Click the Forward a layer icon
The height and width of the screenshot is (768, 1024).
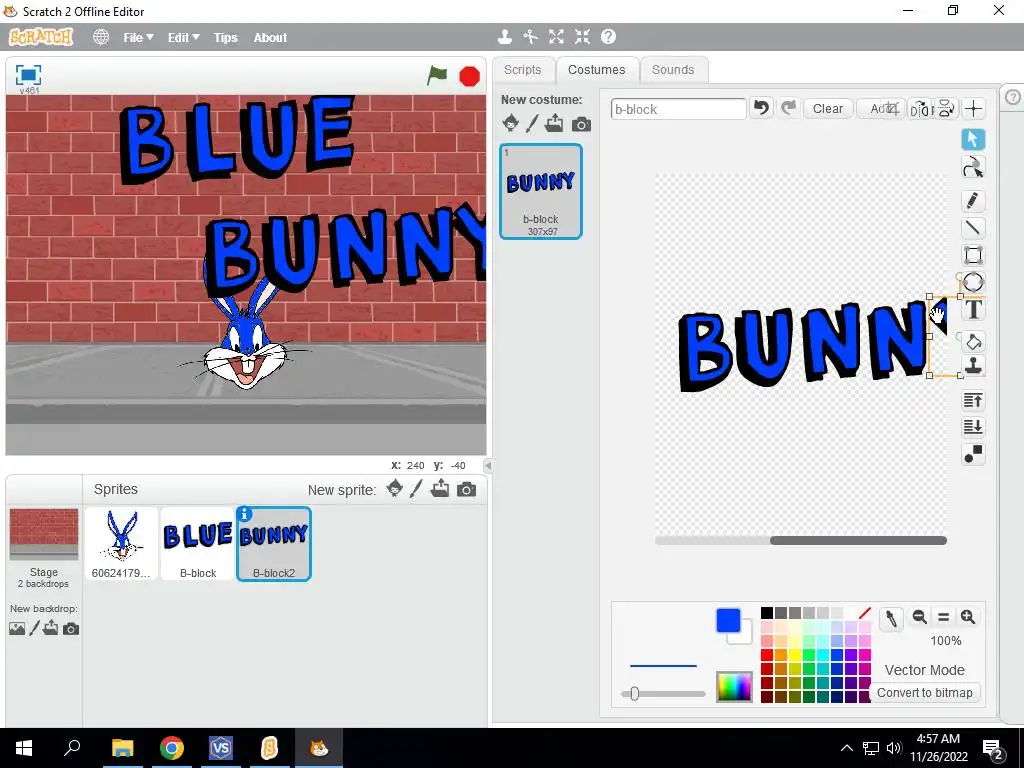click(973, 400)
